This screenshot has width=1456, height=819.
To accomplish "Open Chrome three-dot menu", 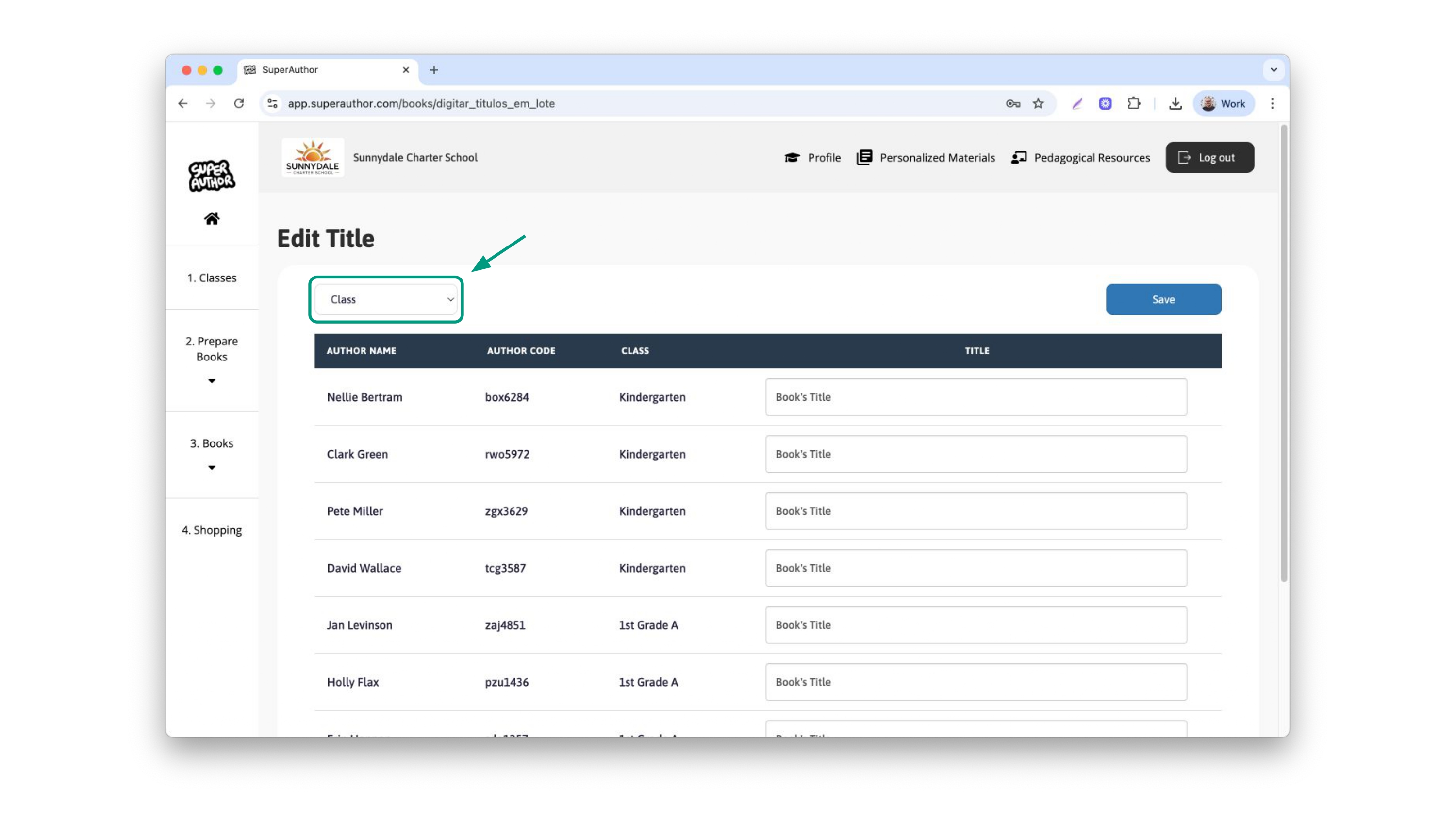I will [x=1273, y=103].
